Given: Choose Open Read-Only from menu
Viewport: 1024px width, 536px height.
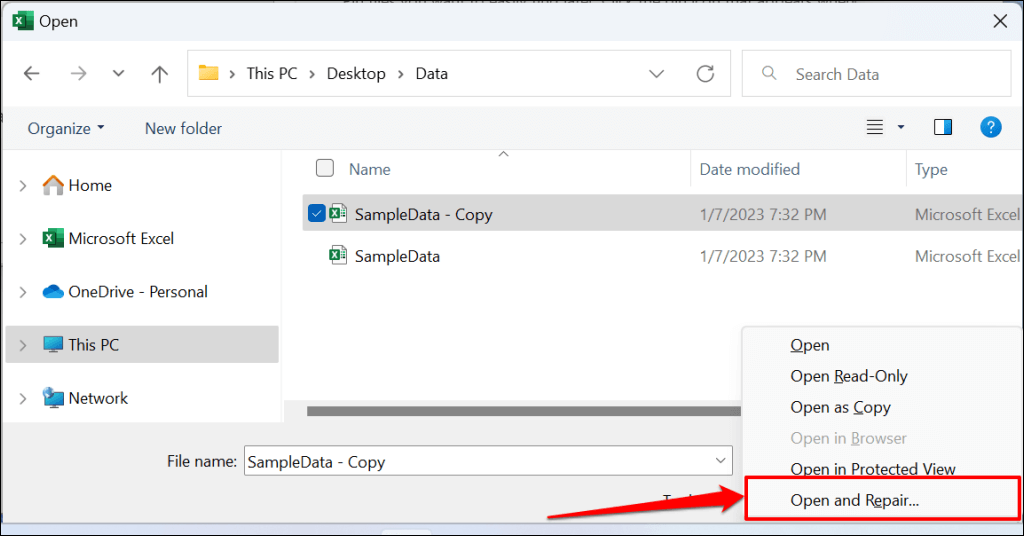Looking at the screenshot, I should [848, 376].
